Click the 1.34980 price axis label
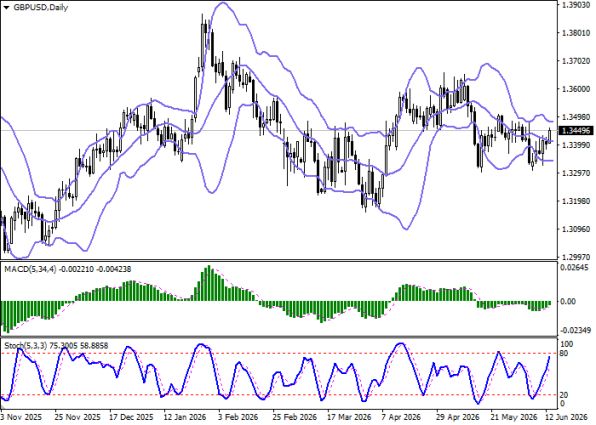The width and height of the screenshot is (596, 425). tap(575, 117)
